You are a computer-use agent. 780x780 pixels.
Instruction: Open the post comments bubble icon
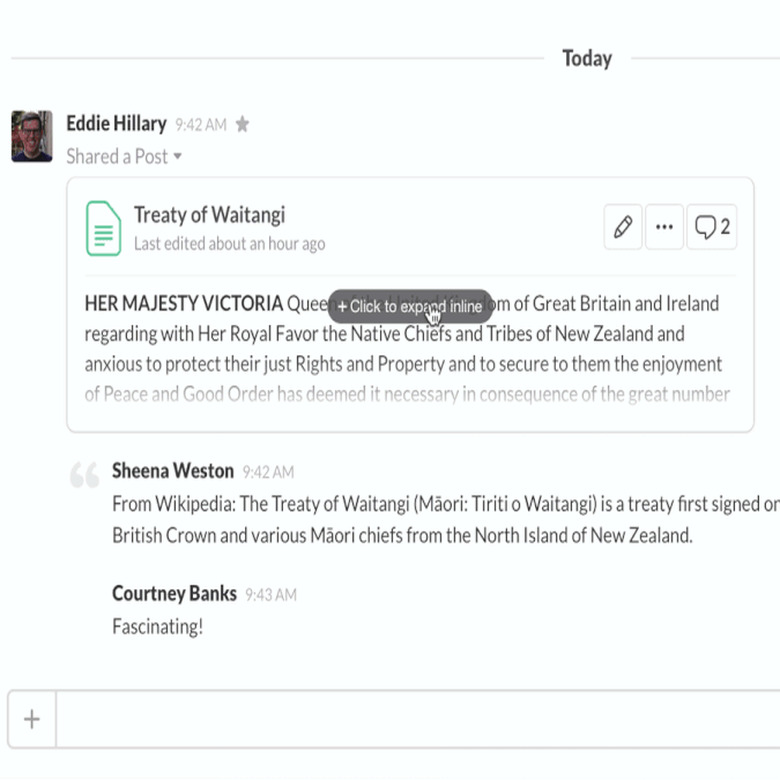(711, 228)
